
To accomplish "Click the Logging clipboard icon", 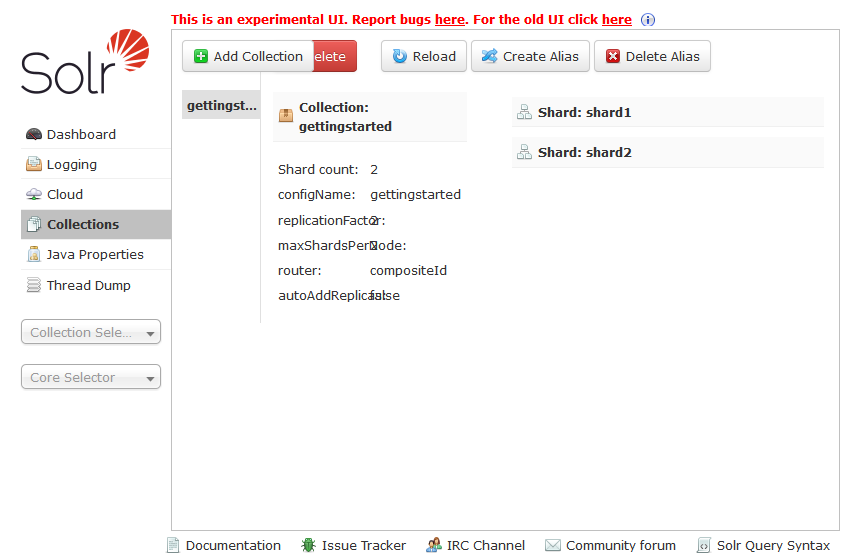I will [x=34, y=164].
